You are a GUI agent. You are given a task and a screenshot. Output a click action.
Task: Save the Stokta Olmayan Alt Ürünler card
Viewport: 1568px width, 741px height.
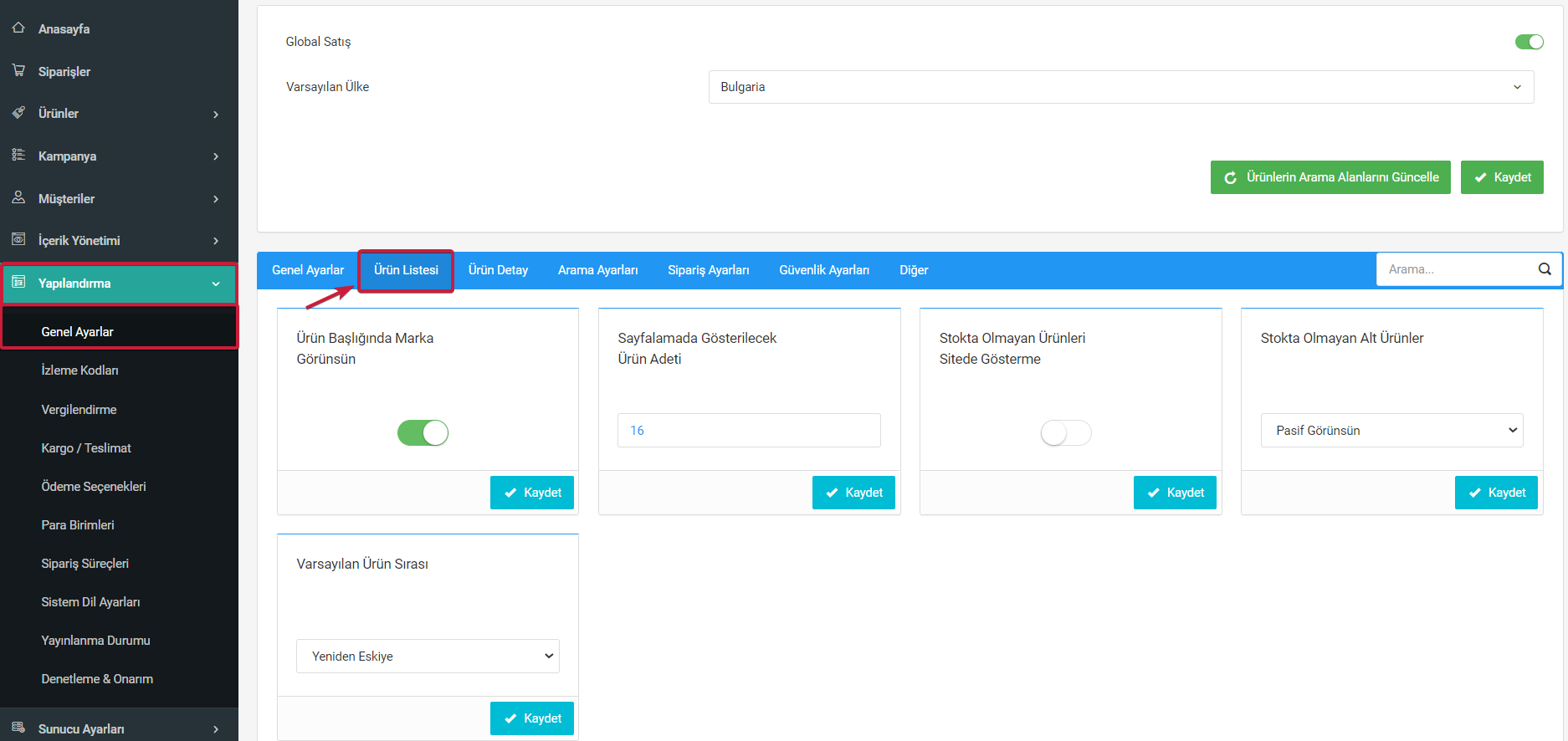[1496, 493]
